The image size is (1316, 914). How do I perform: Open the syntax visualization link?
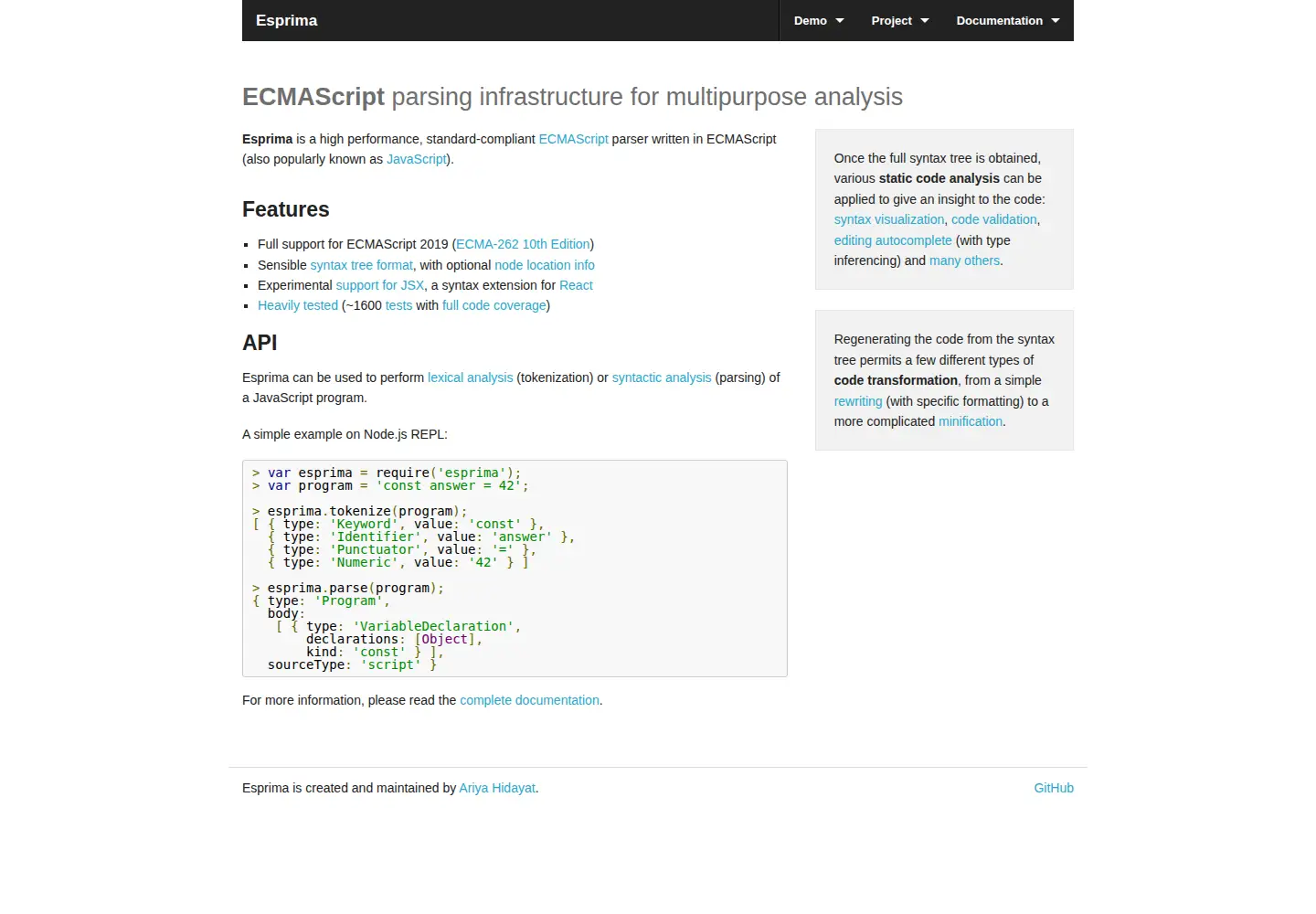[889, 219]
